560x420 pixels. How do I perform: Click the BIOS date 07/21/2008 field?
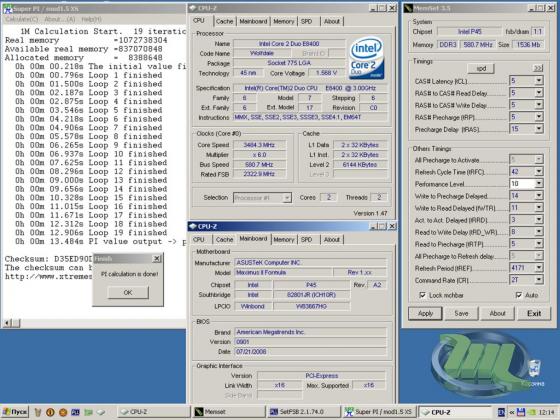(x=310, y=352)
